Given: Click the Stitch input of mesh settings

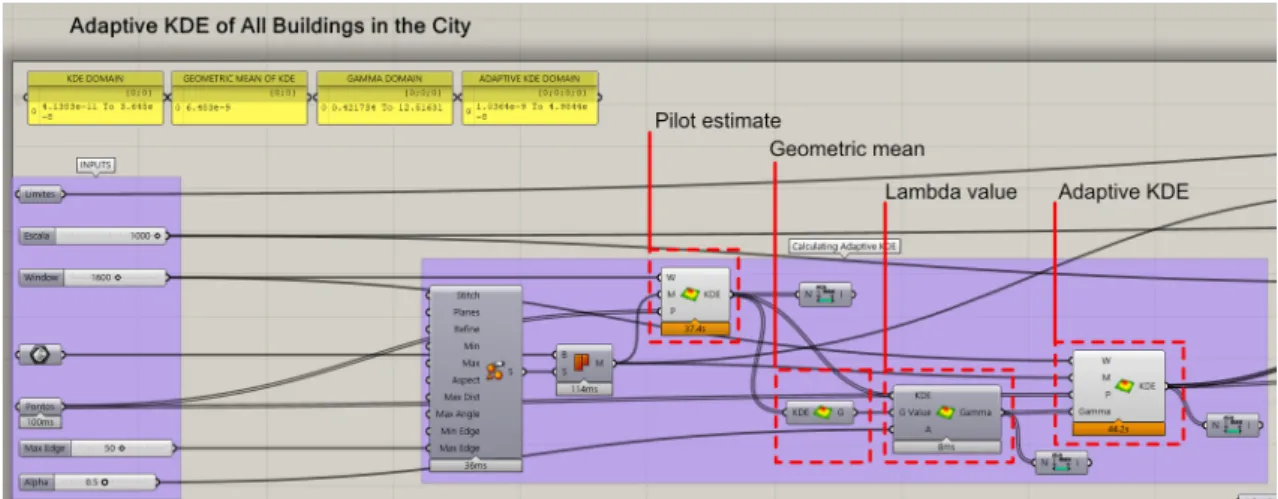Looking at the screenshot, I should [x=467, y=295].
